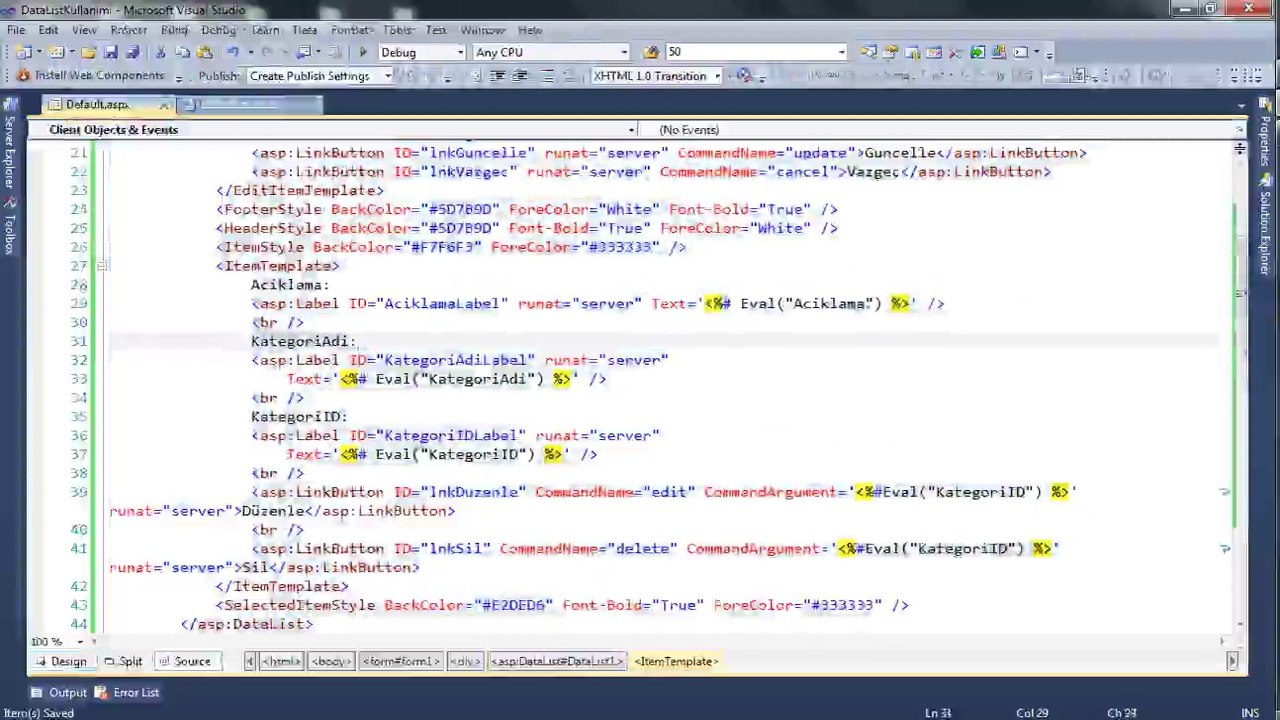Select the <form#form1> tag navigator button
1280x720 pixels.
(400, 661)
